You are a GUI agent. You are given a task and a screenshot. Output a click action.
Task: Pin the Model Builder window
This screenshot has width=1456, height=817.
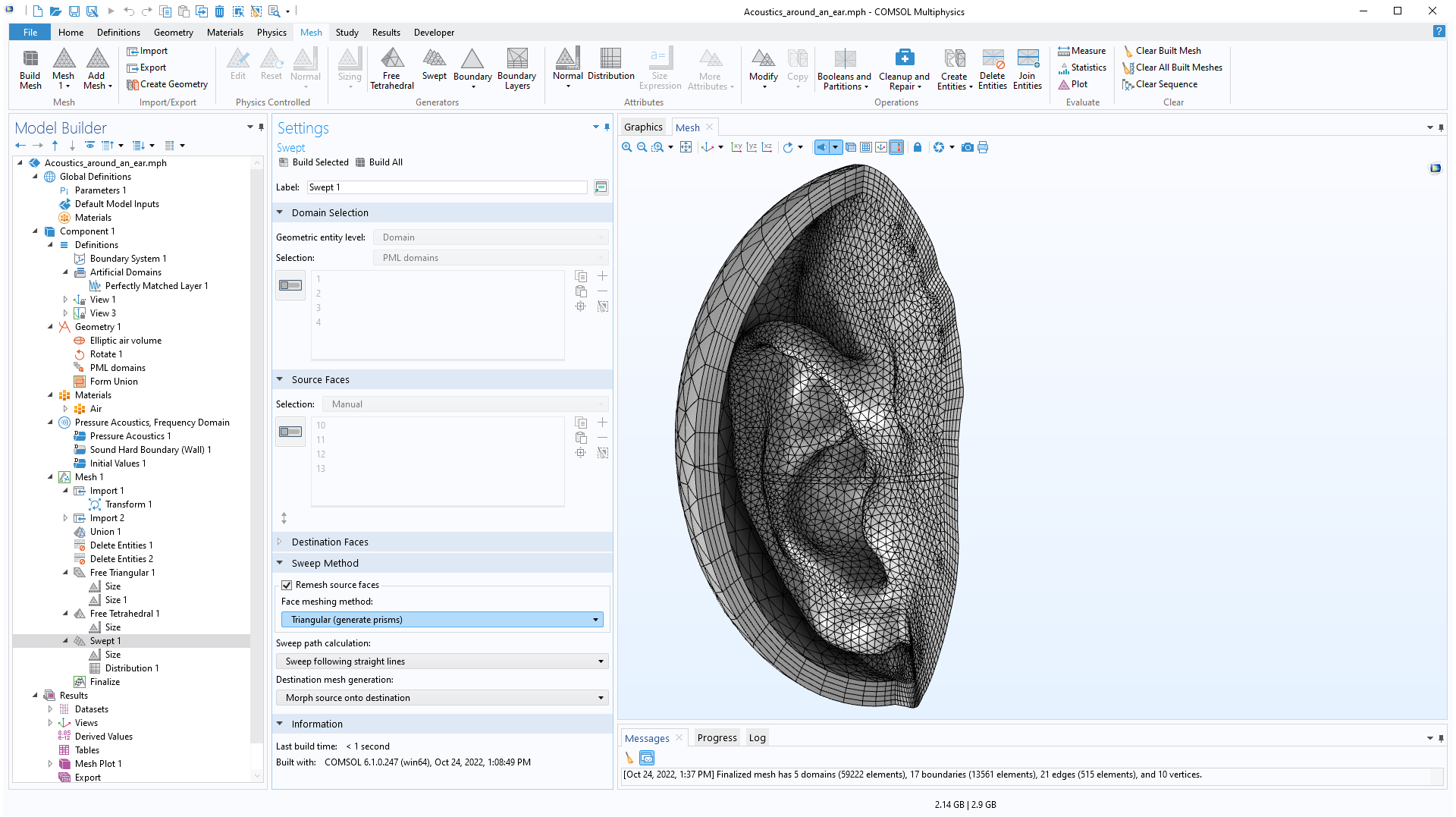[262, 127]
